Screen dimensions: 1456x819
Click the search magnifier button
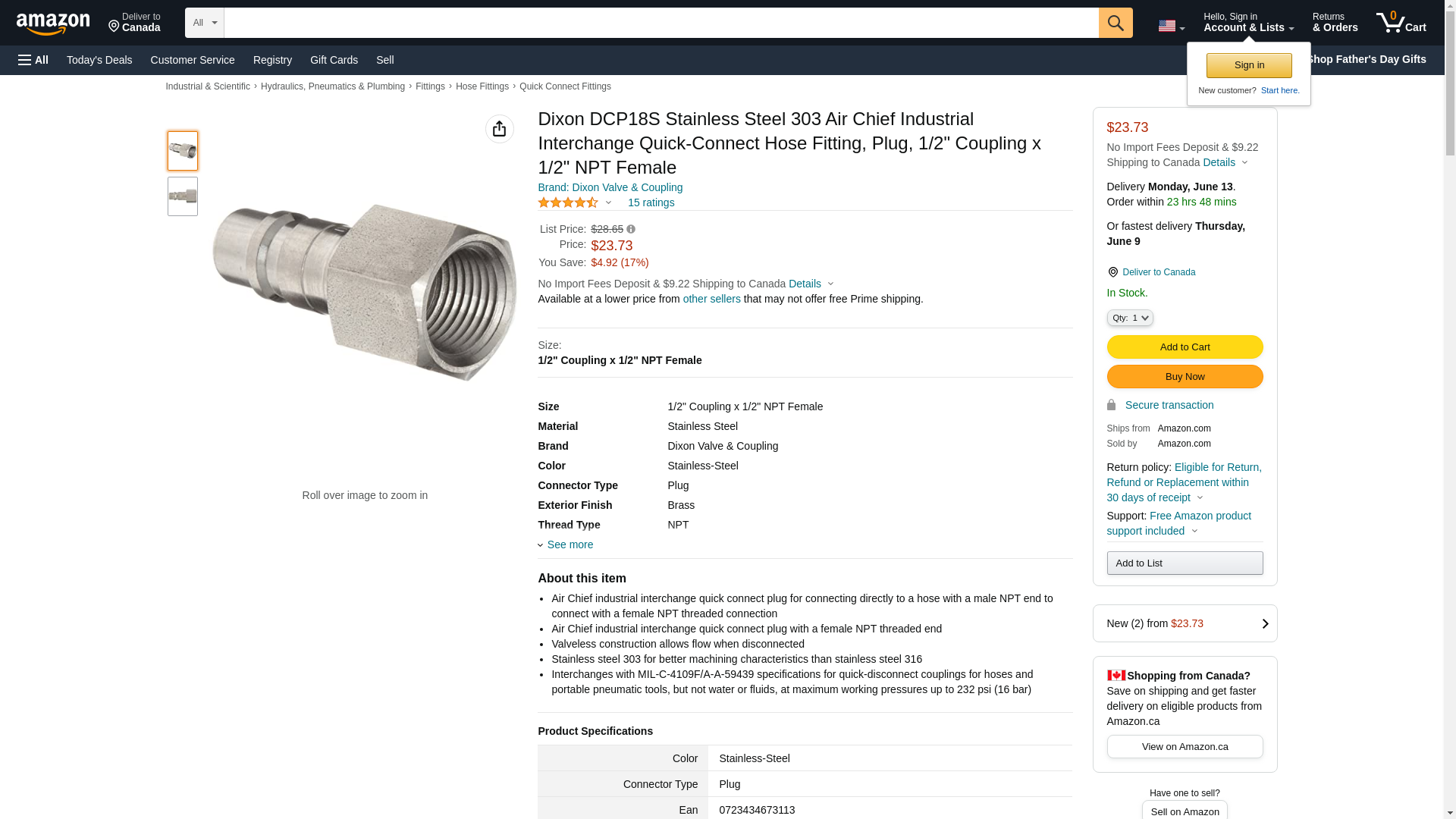1116,23
